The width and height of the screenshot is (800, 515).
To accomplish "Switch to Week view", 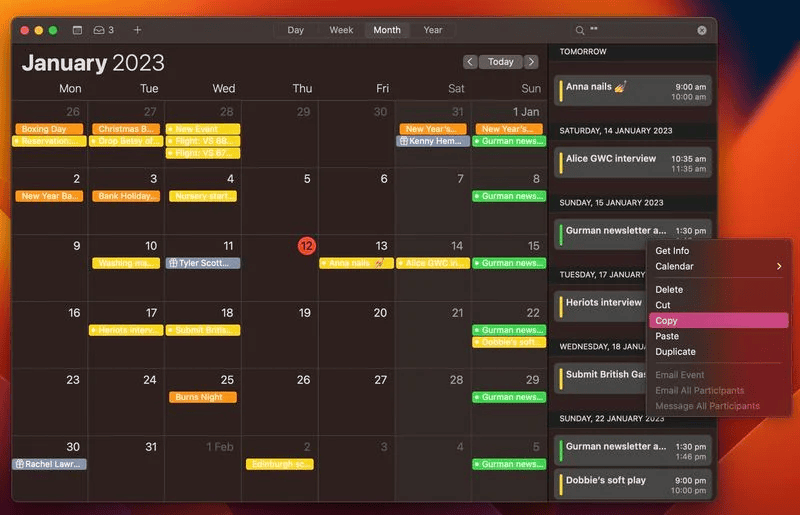I will [341, 30].
